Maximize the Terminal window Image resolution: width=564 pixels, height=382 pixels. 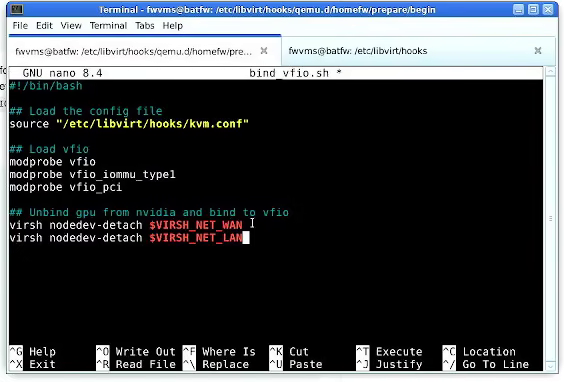pyautogui.click(x=533, y=9)
